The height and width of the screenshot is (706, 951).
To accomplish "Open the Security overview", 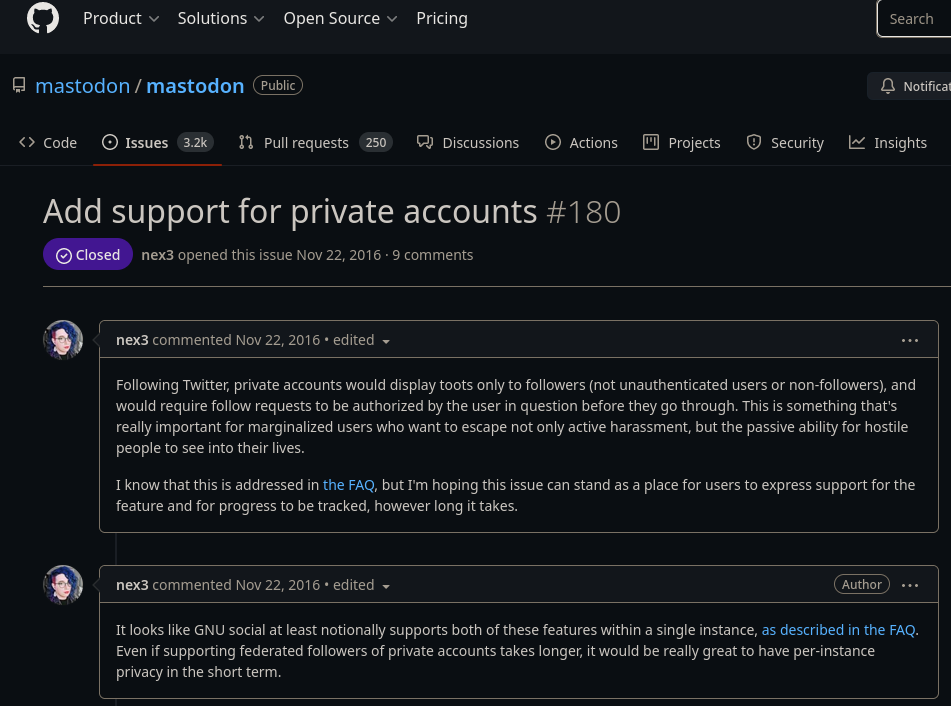I will click(x=784, y=142).
